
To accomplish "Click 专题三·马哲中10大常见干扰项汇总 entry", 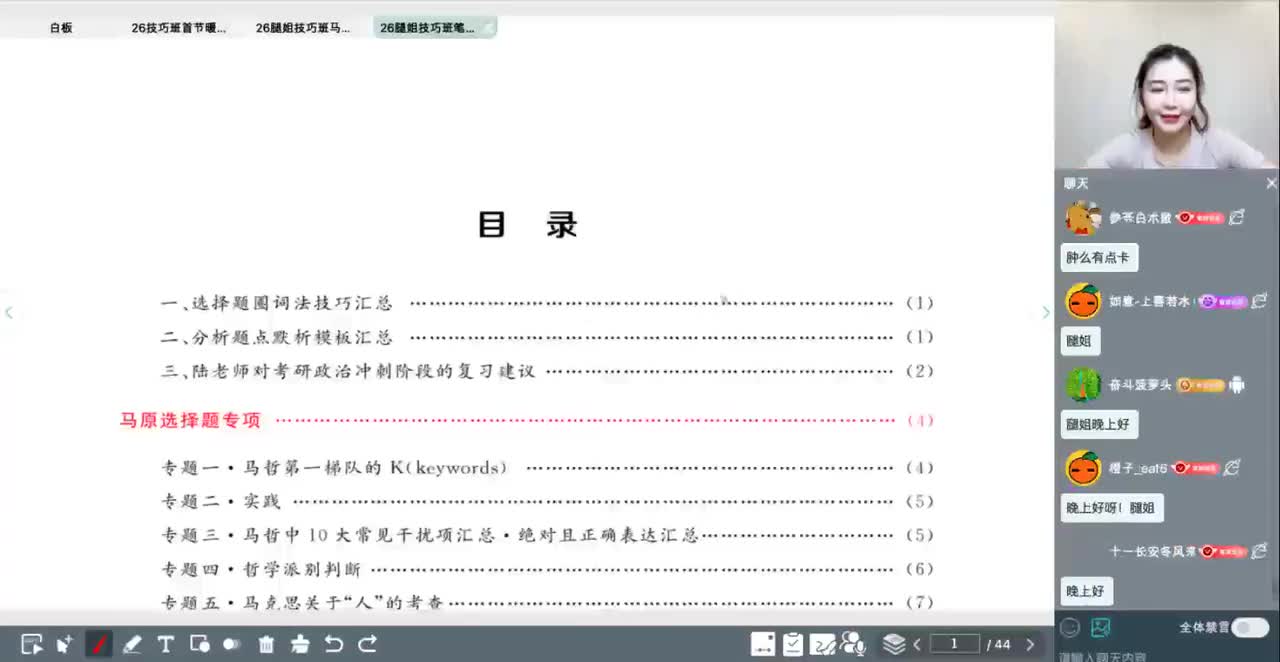I will pos(547,535).
